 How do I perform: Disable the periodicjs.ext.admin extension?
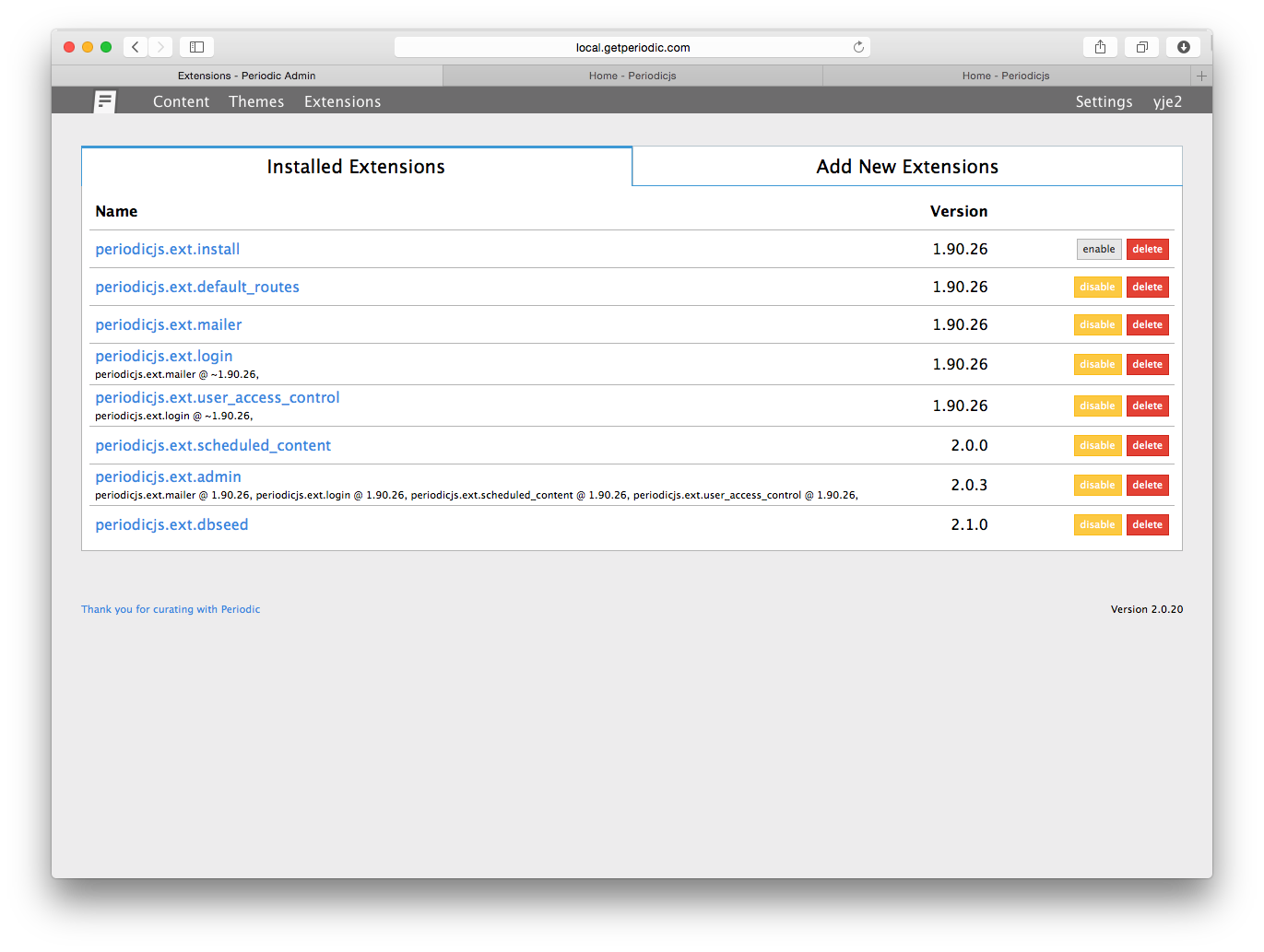click(1098, 485)
